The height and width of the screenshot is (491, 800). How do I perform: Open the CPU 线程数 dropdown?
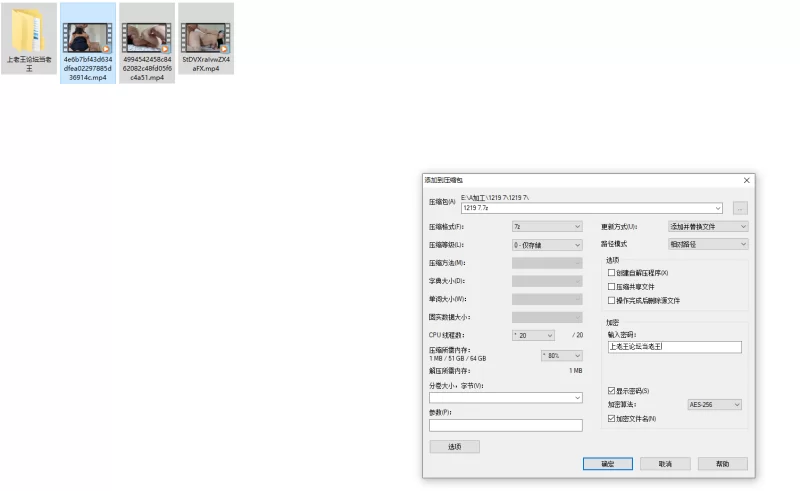tap(546, 335)
